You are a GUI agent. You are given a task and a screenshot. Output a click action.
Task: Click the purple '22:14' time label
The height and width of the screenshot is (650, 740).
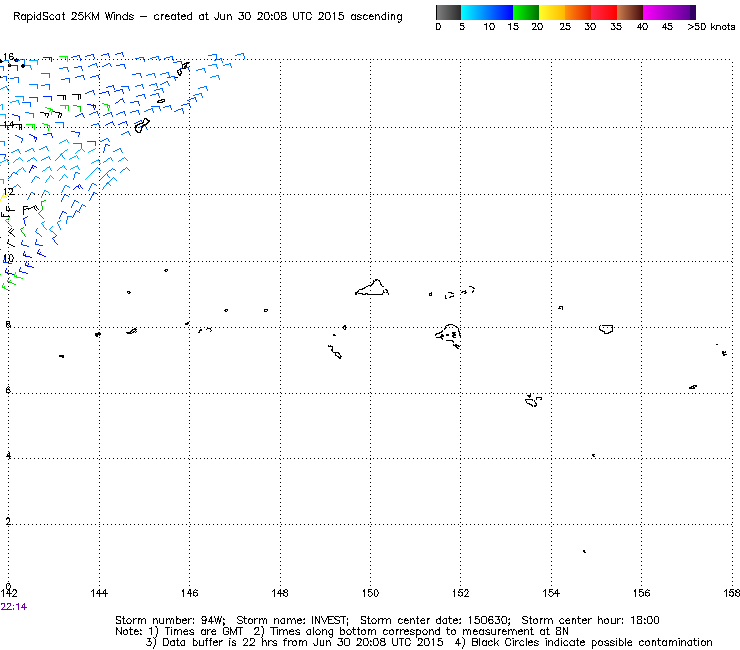pyautogui.click(x=14, y=607)
